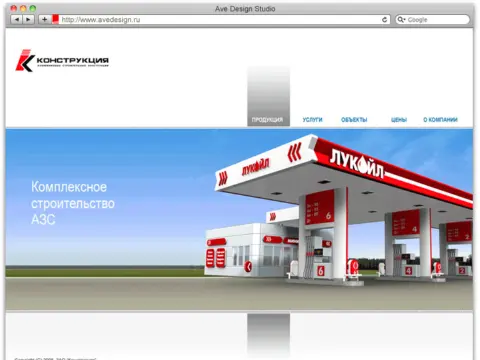This screenshot has height=360, width=480.
Task: Minimize the window with the yellow button
Action: tap(23, 8)
